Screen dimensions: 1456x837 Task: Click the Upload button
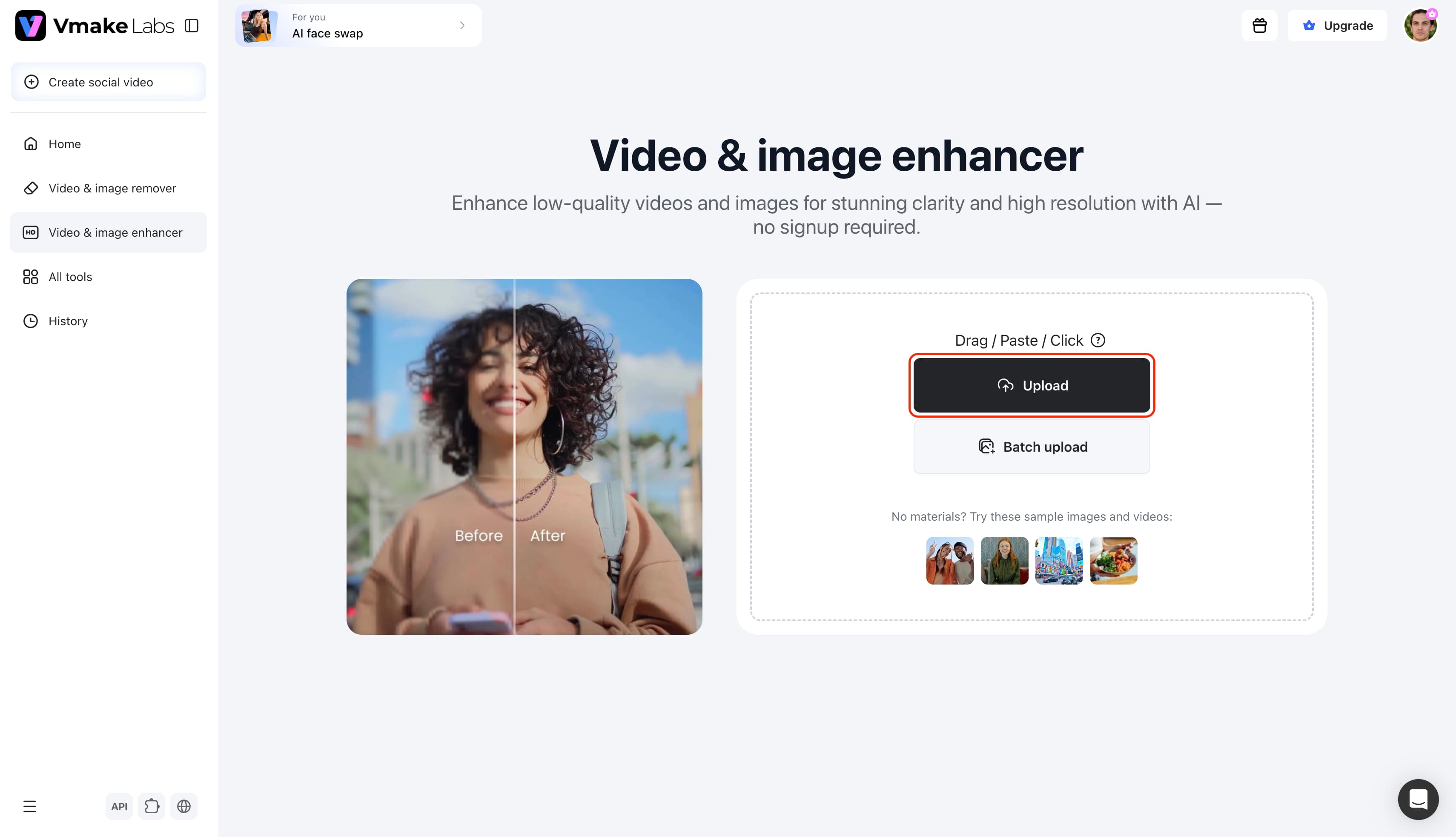pyautogui.click(x=1031, y=385)
